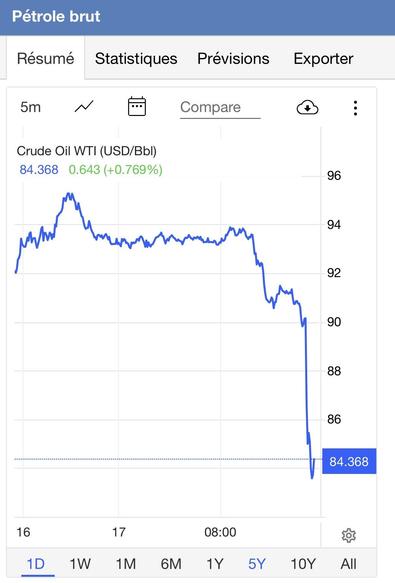The height and width of the screenshot is (583, 395).
Task: Open the three-dot more options menu
Action: tap(356, 108)
